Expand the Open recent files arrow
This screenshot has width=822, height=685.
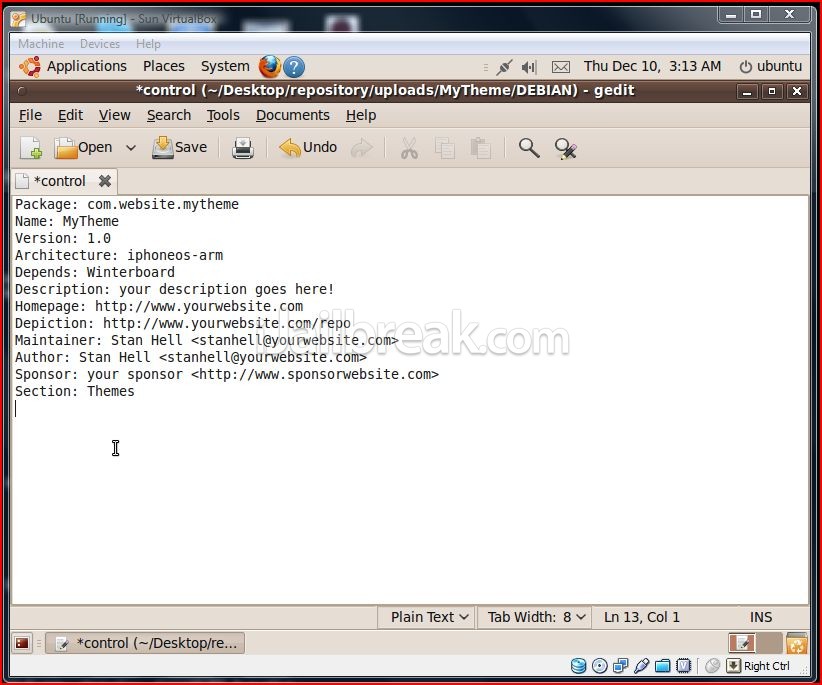[x=130, y=148]
